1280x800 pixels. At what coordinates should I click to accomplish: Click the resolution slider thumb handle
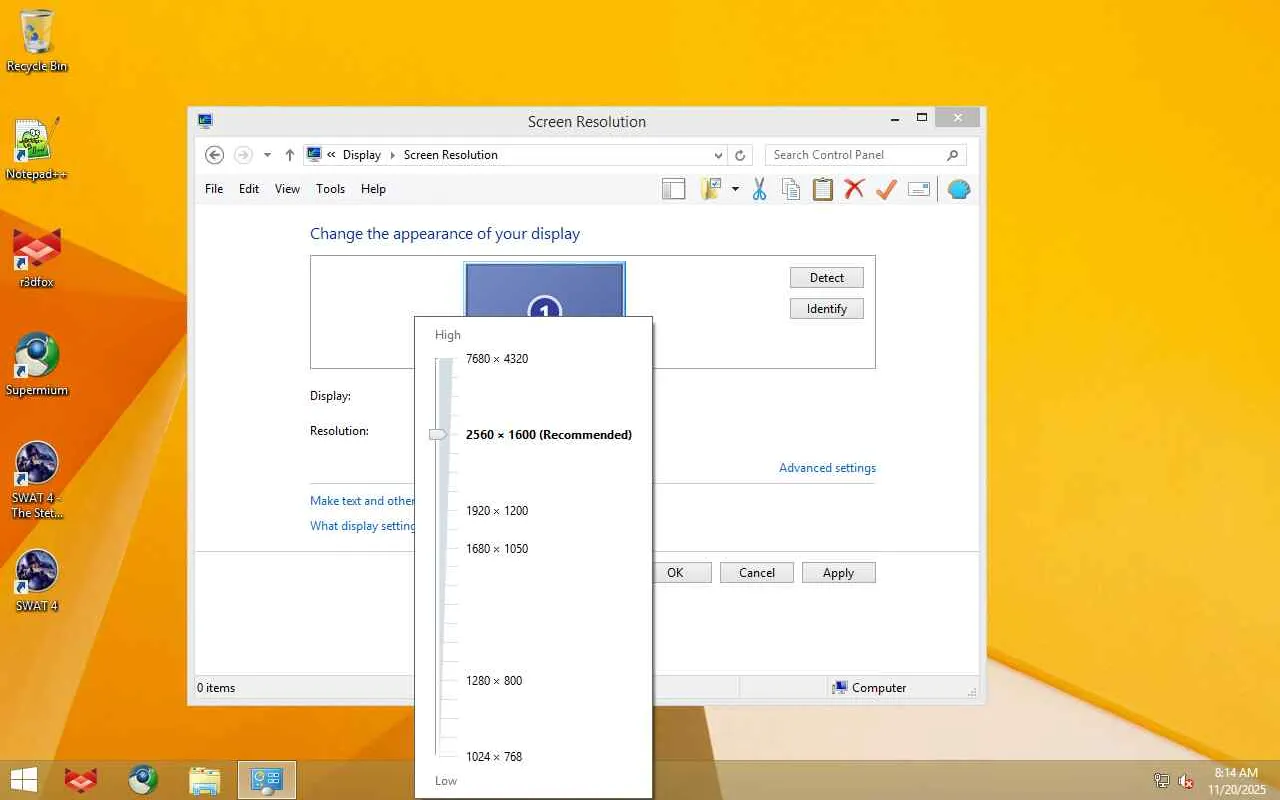[x=438, y=435]
